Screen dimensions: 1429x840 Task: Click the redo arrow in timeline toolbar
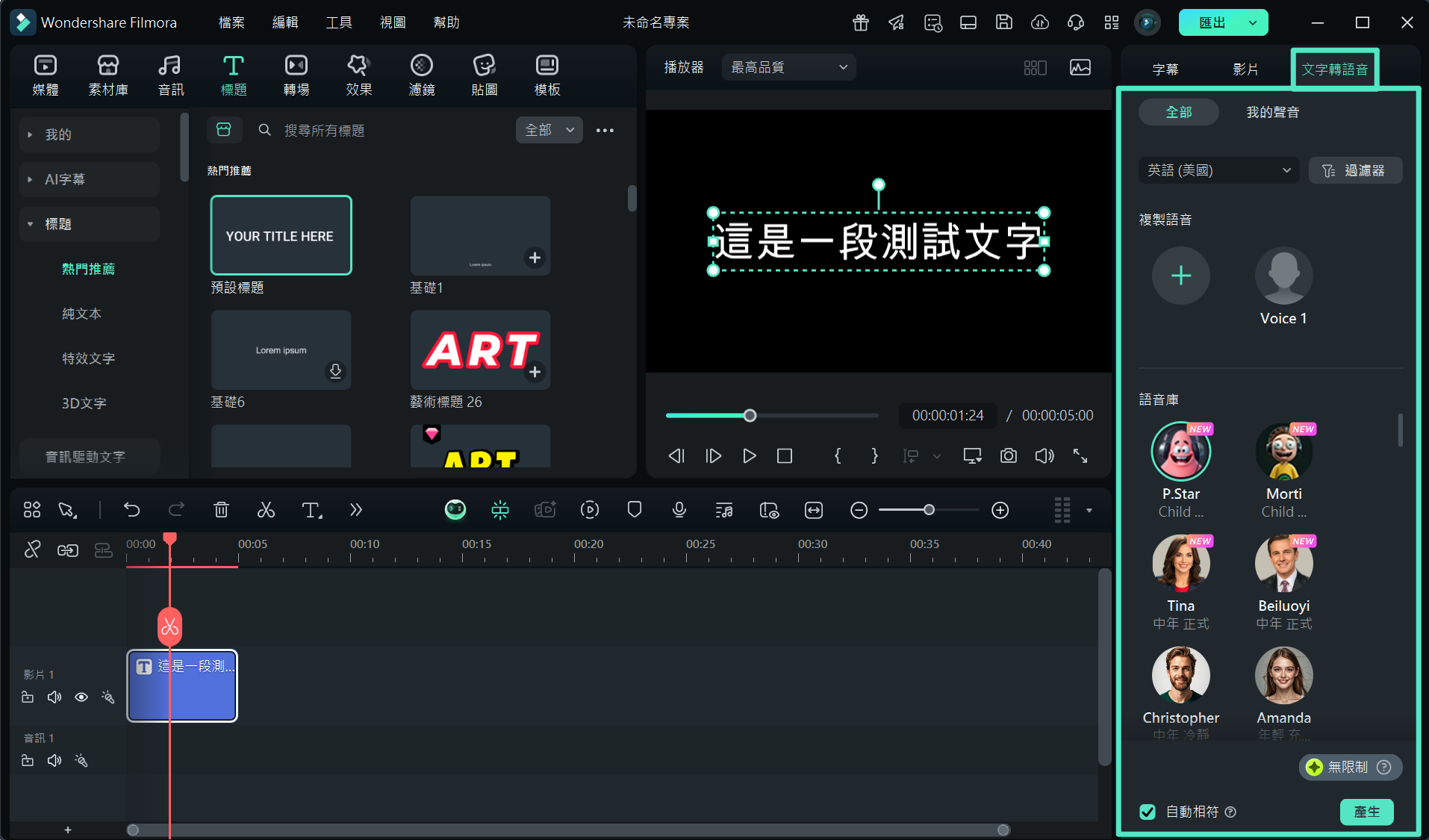coord(176,510)
